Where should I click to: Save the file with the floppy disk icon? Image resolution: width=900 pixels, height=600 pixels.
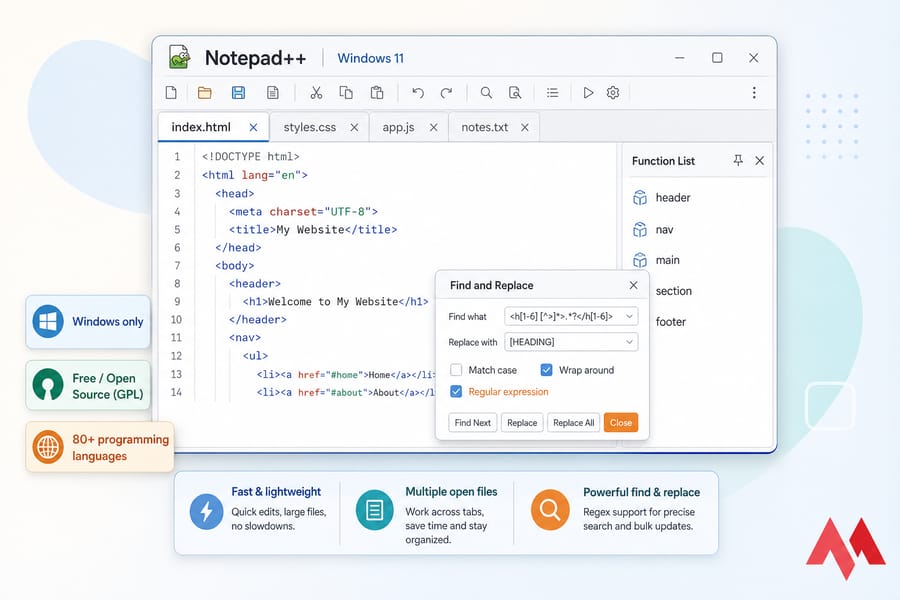click(x=238, y=92)
